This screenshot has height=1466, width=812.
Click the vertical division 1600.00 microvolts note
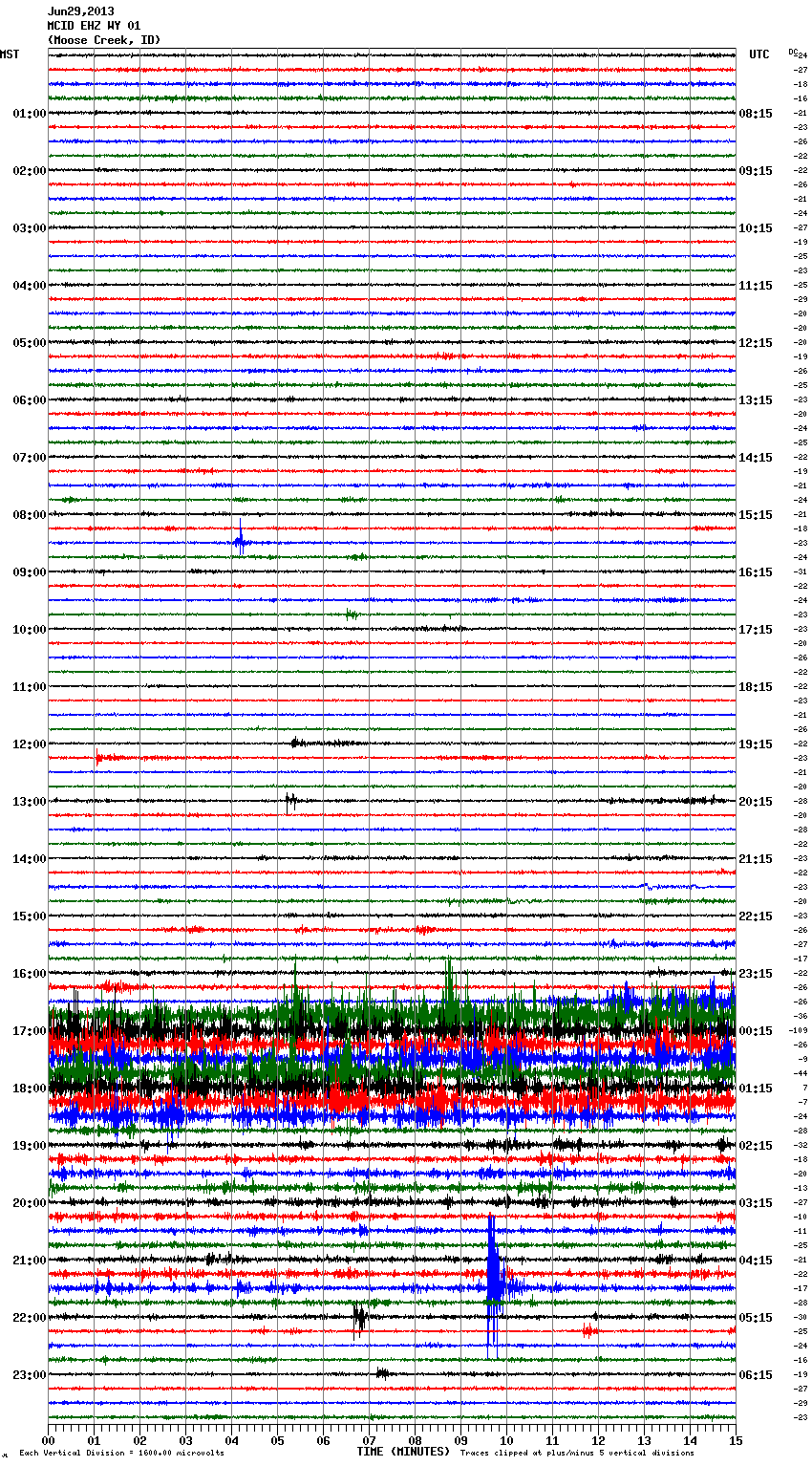pyautogui.click(x=122, y=1454)
